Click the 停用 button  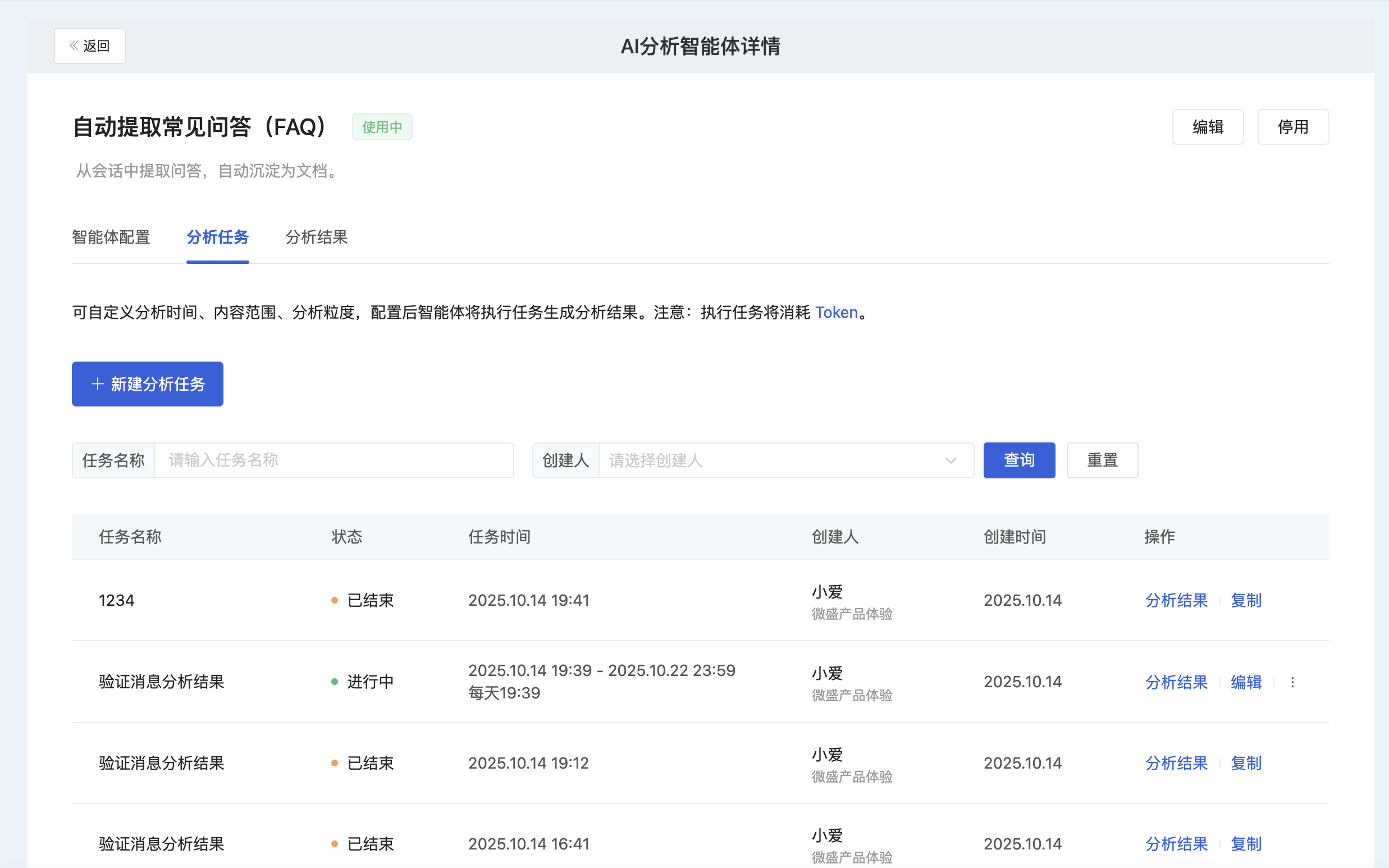(x=1293, y=127)
